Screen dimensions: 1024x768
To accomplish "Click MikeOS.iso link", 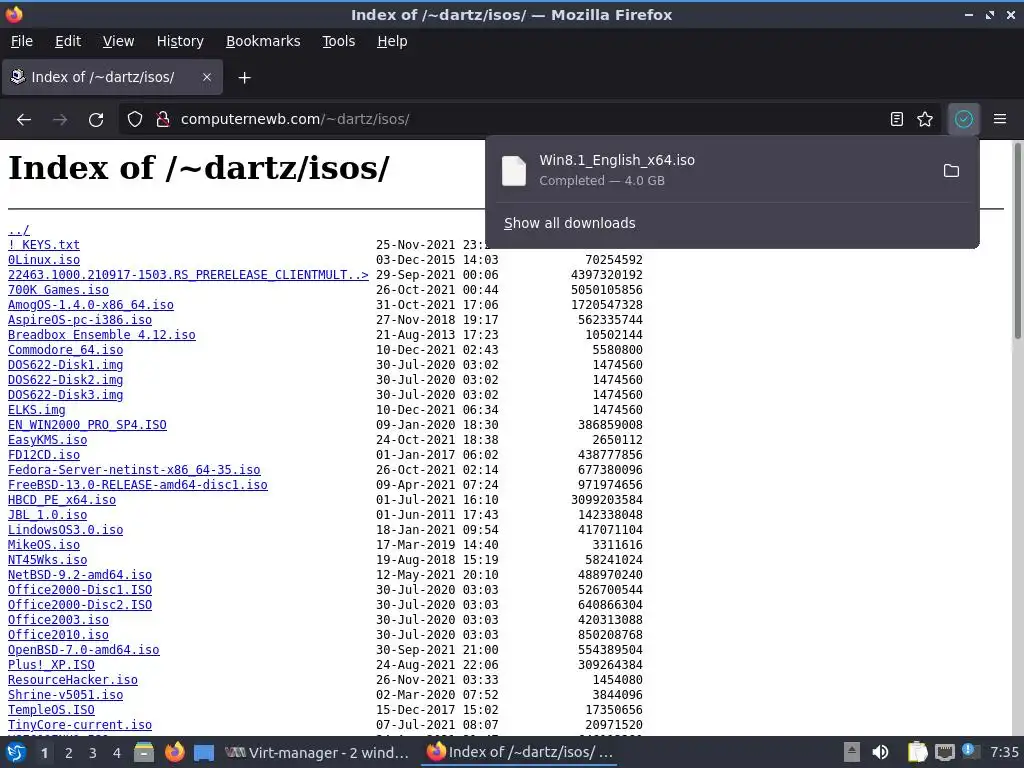I will pos(44,545).
